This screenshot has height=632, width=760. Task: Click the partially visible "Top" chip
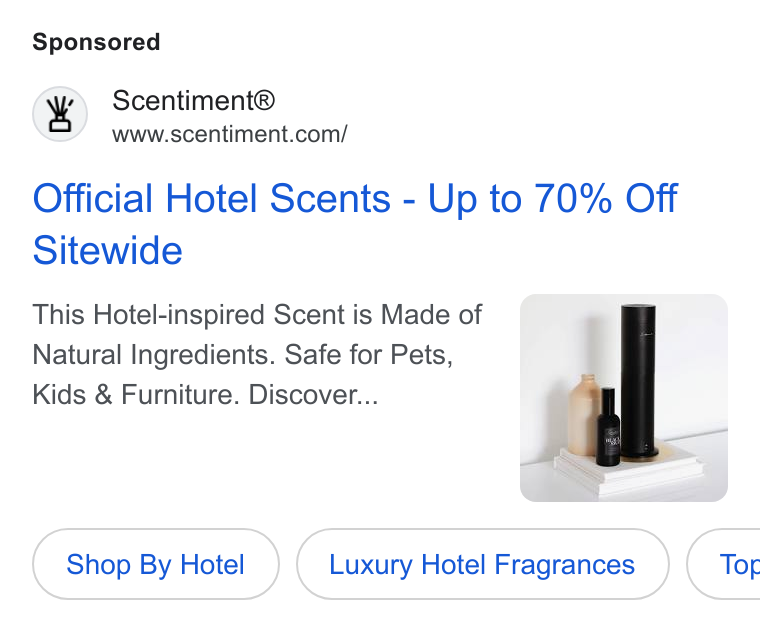(725, 564)
